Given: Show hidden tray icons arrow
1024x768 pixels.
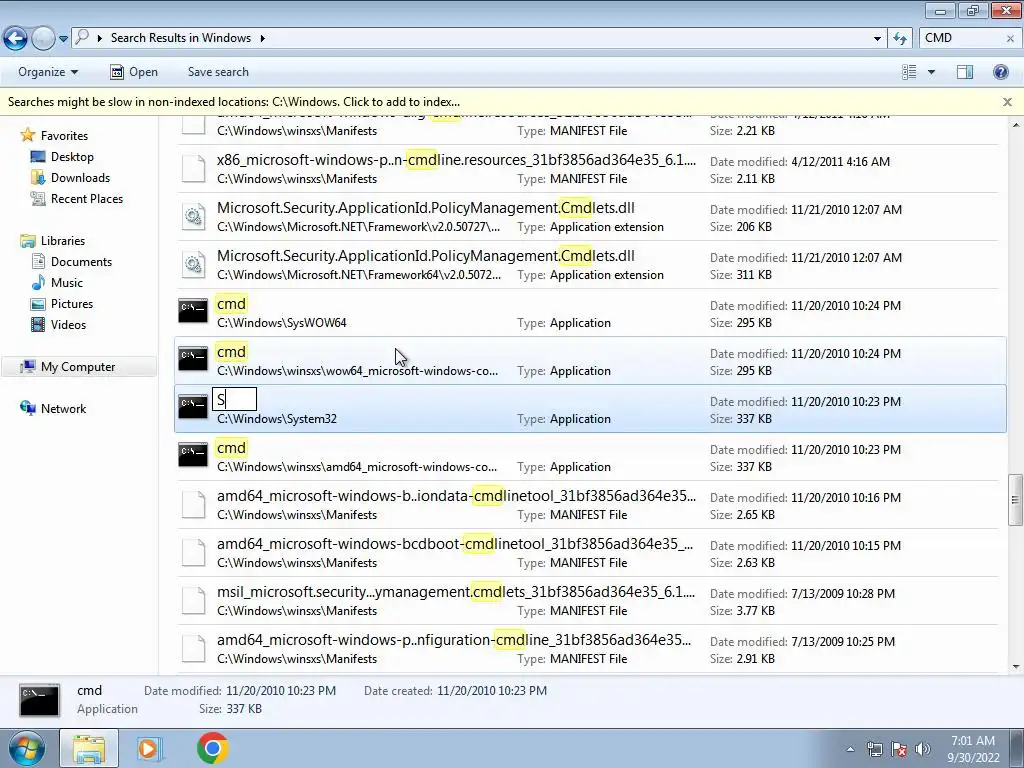Looking at the screenshot, I should (850, 749).
